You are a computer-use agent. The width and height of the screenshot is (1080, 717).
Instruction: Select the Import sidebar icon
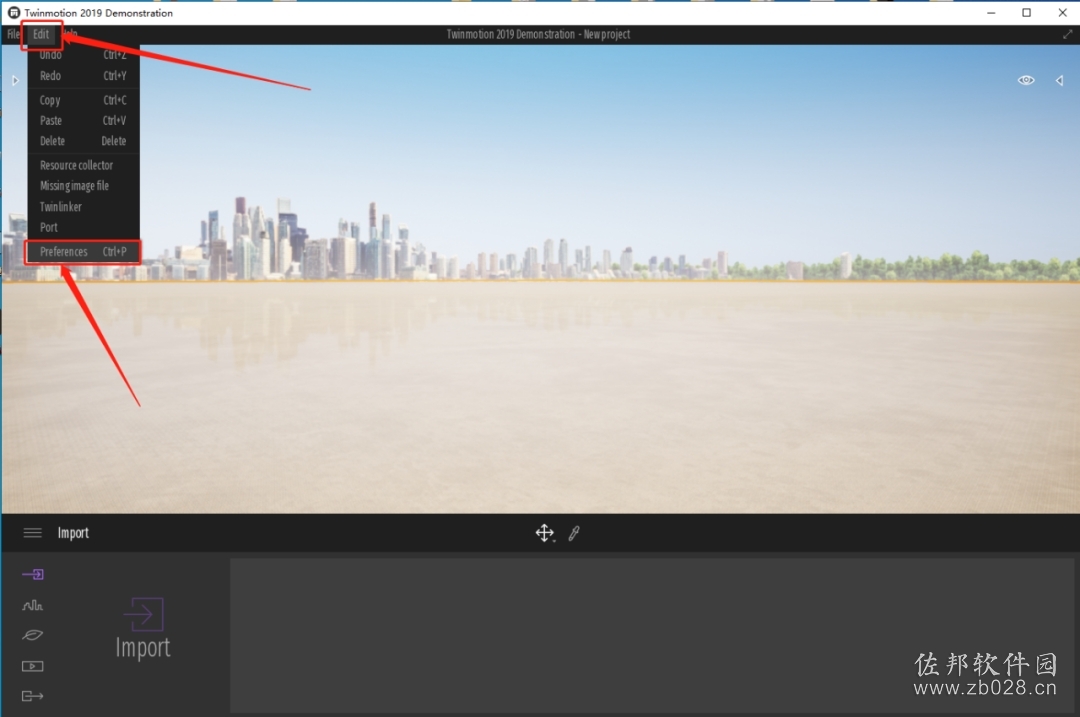coord(32,574)
